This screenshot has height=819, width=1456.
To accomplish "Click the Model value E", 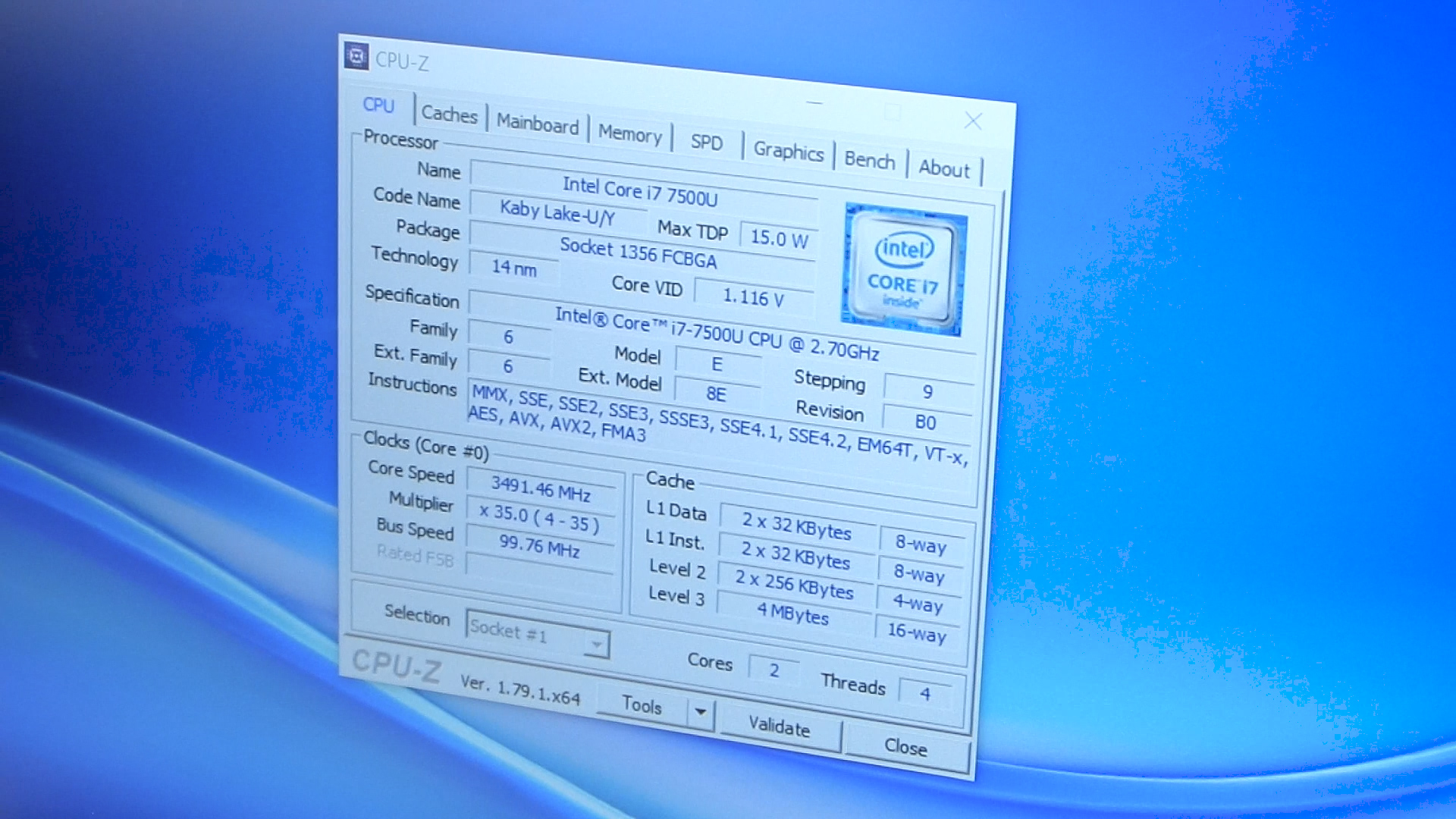I will click(x=717, y=366).
